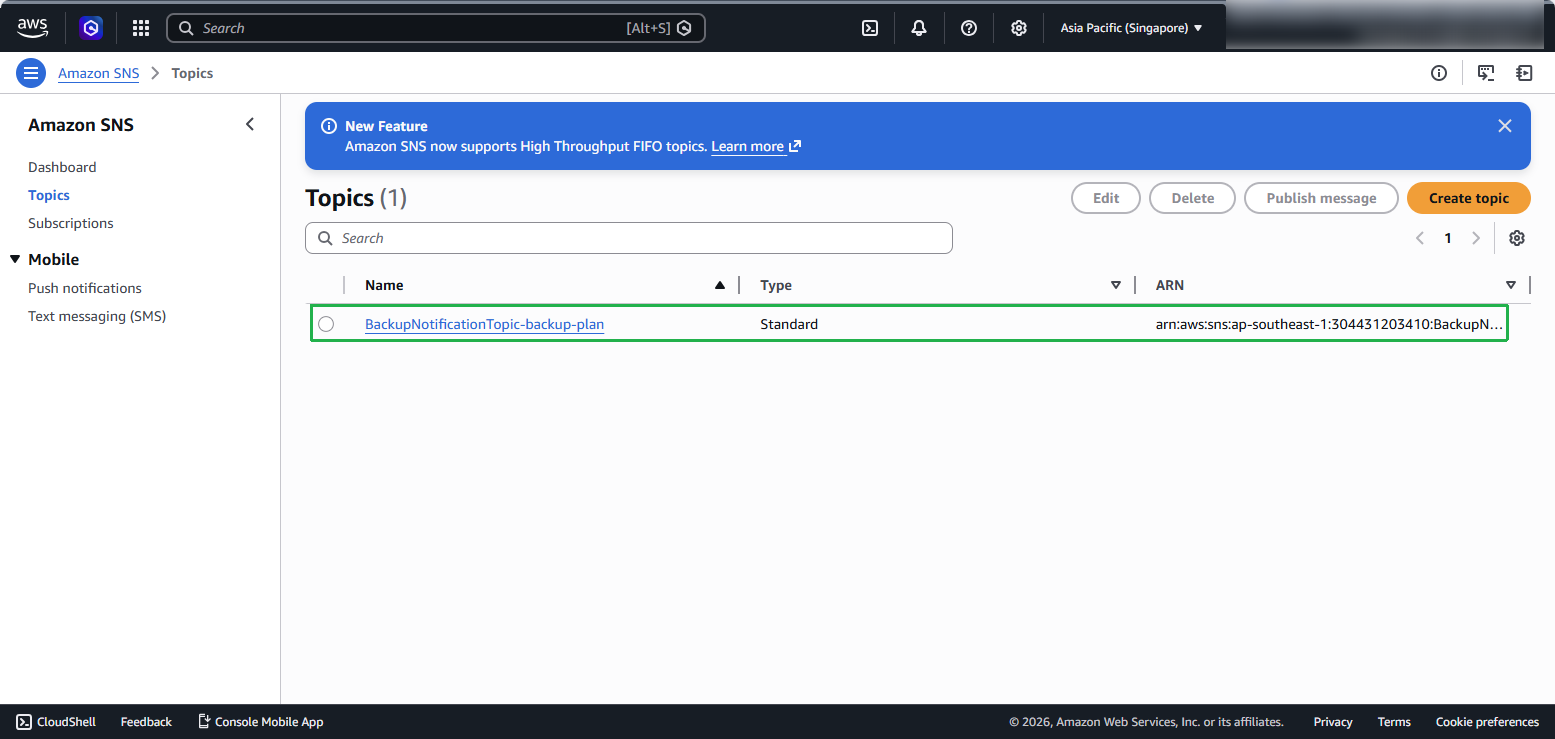Click the Delete button
Image resolution: width=1555 pixels, height=739 pixels.
[x=1192, y=198]
